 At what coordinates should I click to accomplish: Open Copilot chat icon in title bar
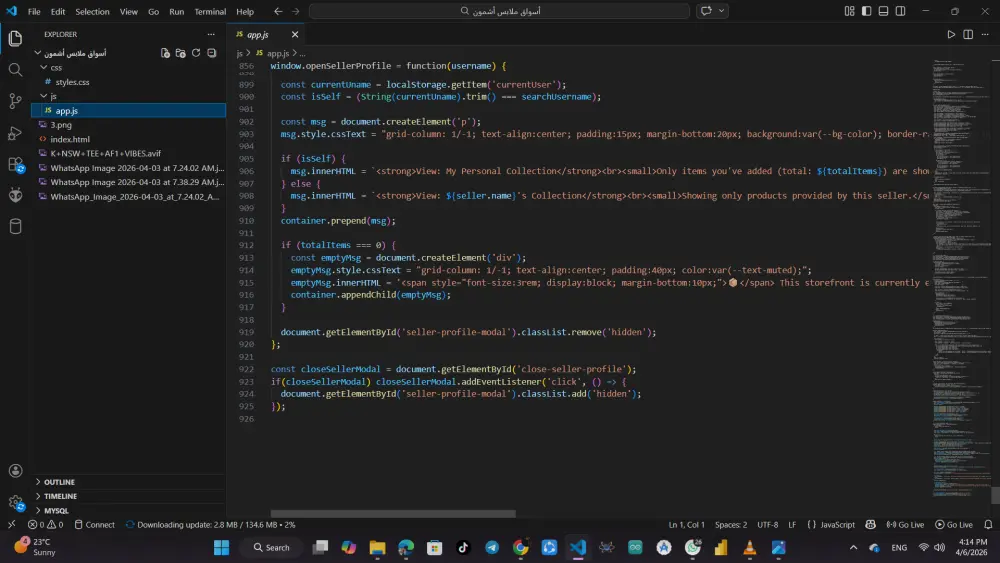pyautogui.click(x=706, y=11)
